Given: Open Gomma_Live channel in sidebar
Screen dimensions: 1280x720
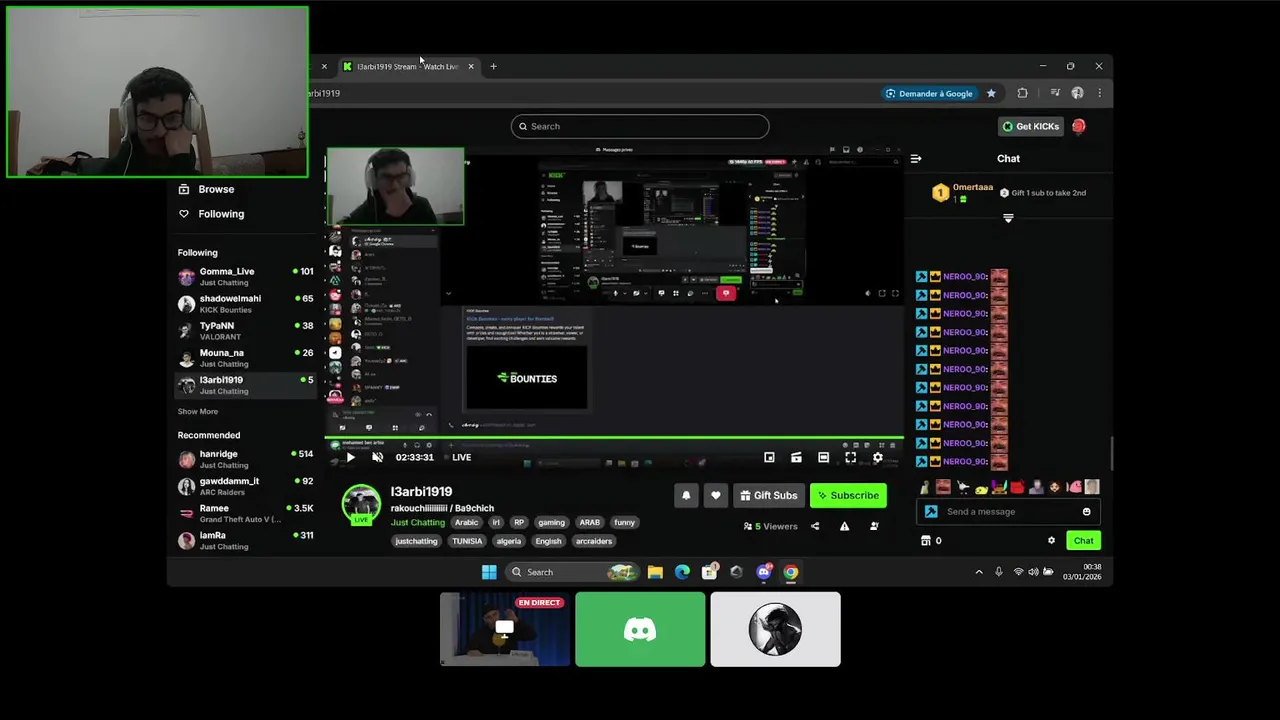Looking at the screenshot, I should click(245, 276).
